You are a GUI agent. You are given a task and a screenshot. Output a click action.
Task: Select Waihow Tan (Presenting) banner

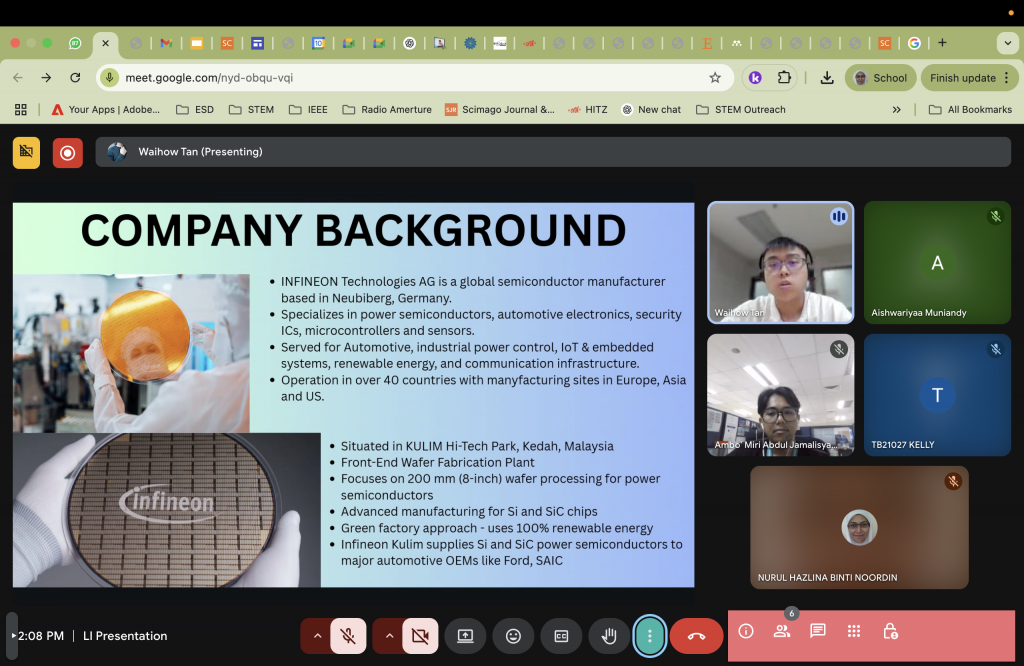pos(552,151)
